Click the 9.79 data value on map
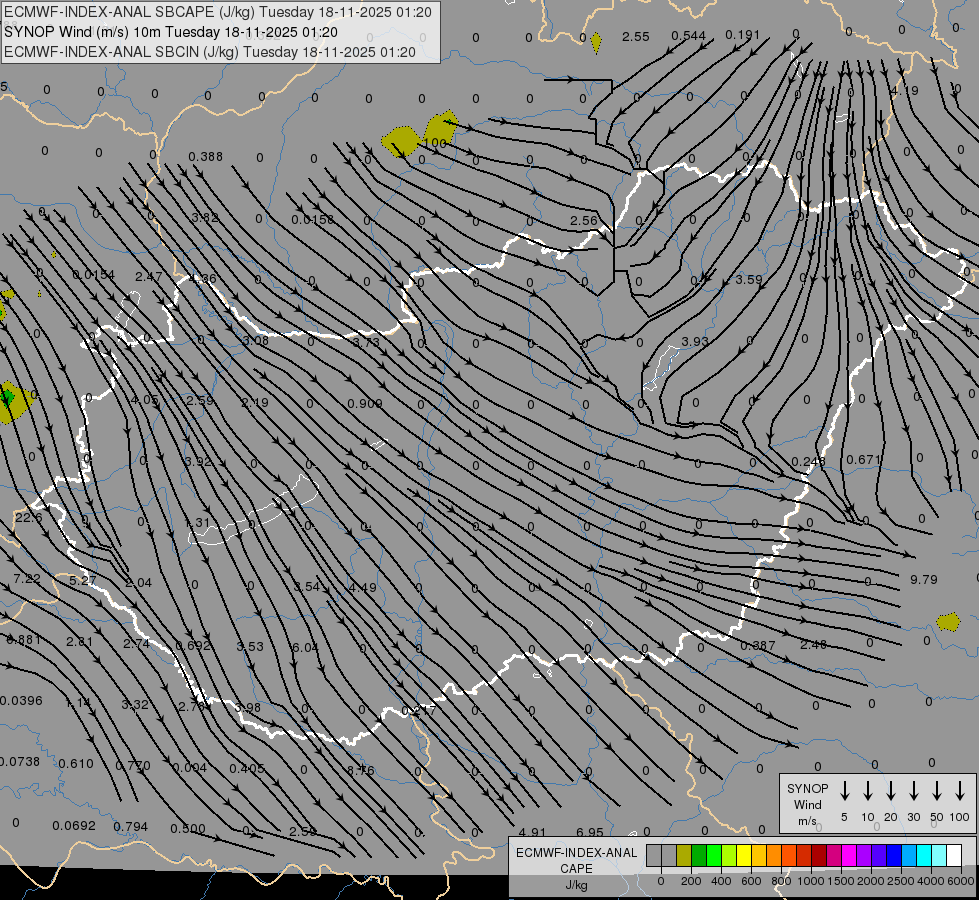The height and width of the screenshot is (900, 979). (924, 579)
